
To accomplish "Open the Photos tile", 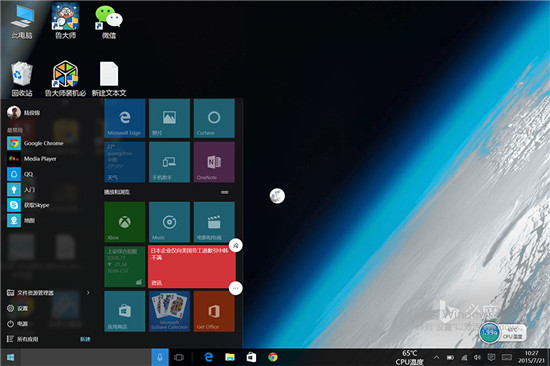I will 169,118.
